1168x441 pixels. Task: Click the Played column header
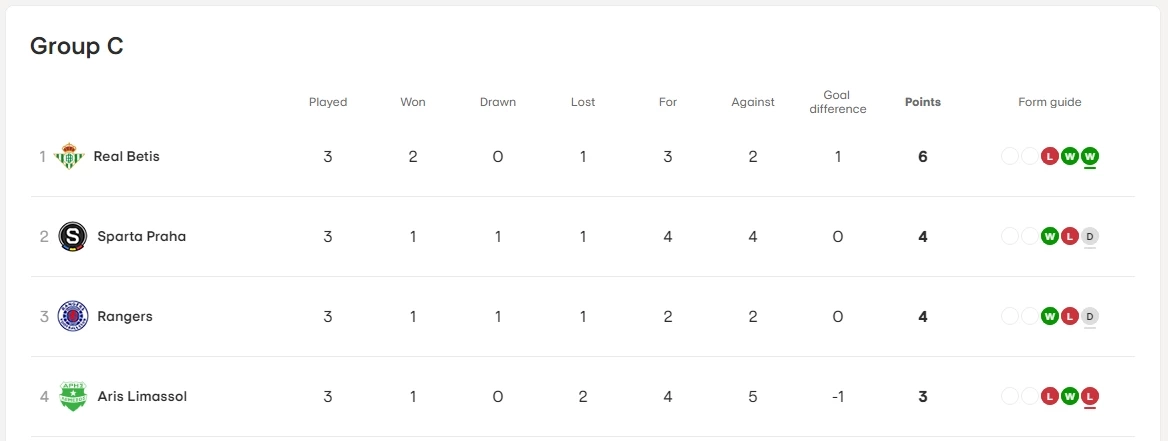[328, 102]
